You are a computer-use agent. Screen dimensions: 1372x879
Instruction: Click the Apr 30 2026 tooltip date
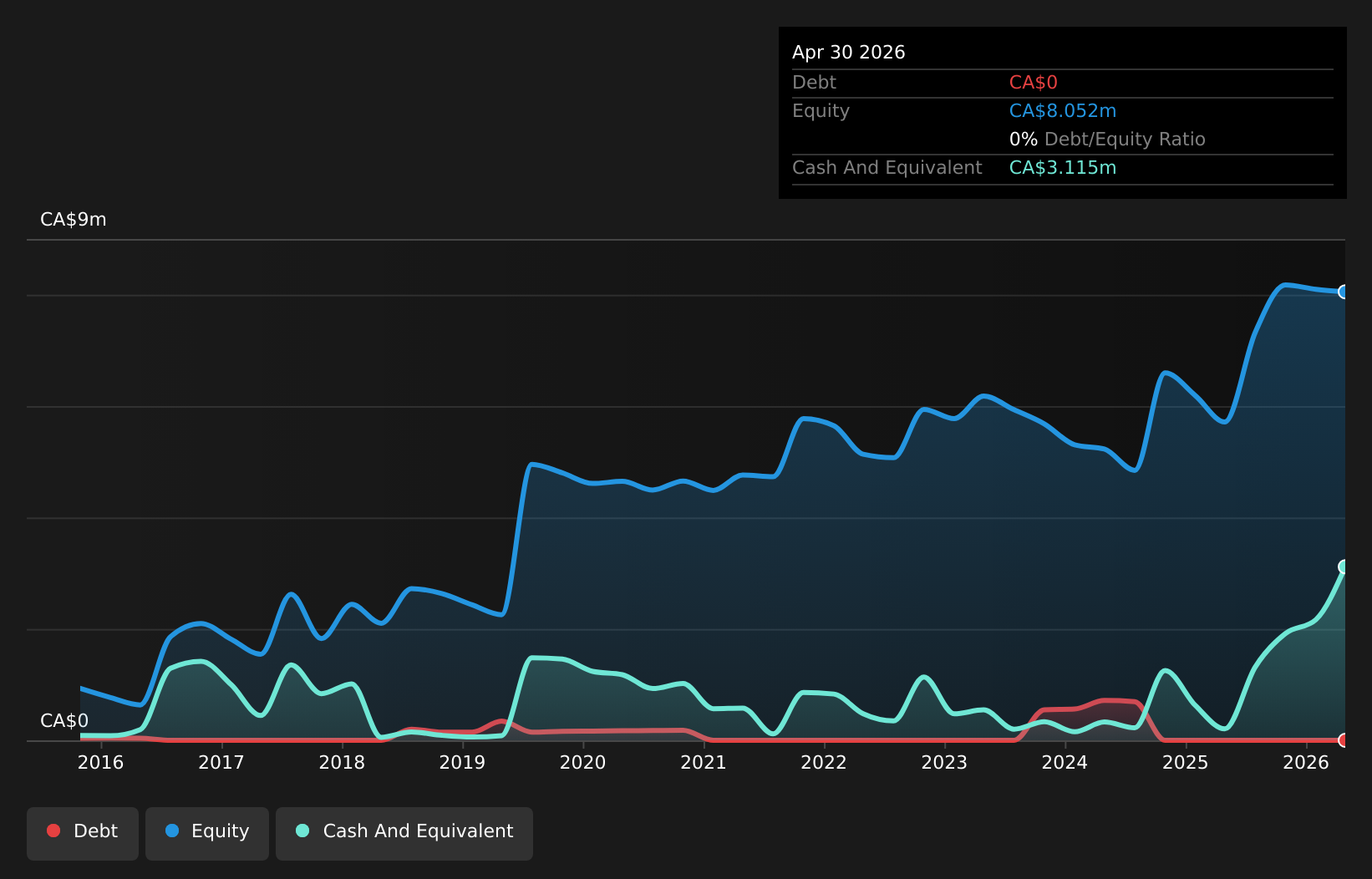[x=849, y=53]
